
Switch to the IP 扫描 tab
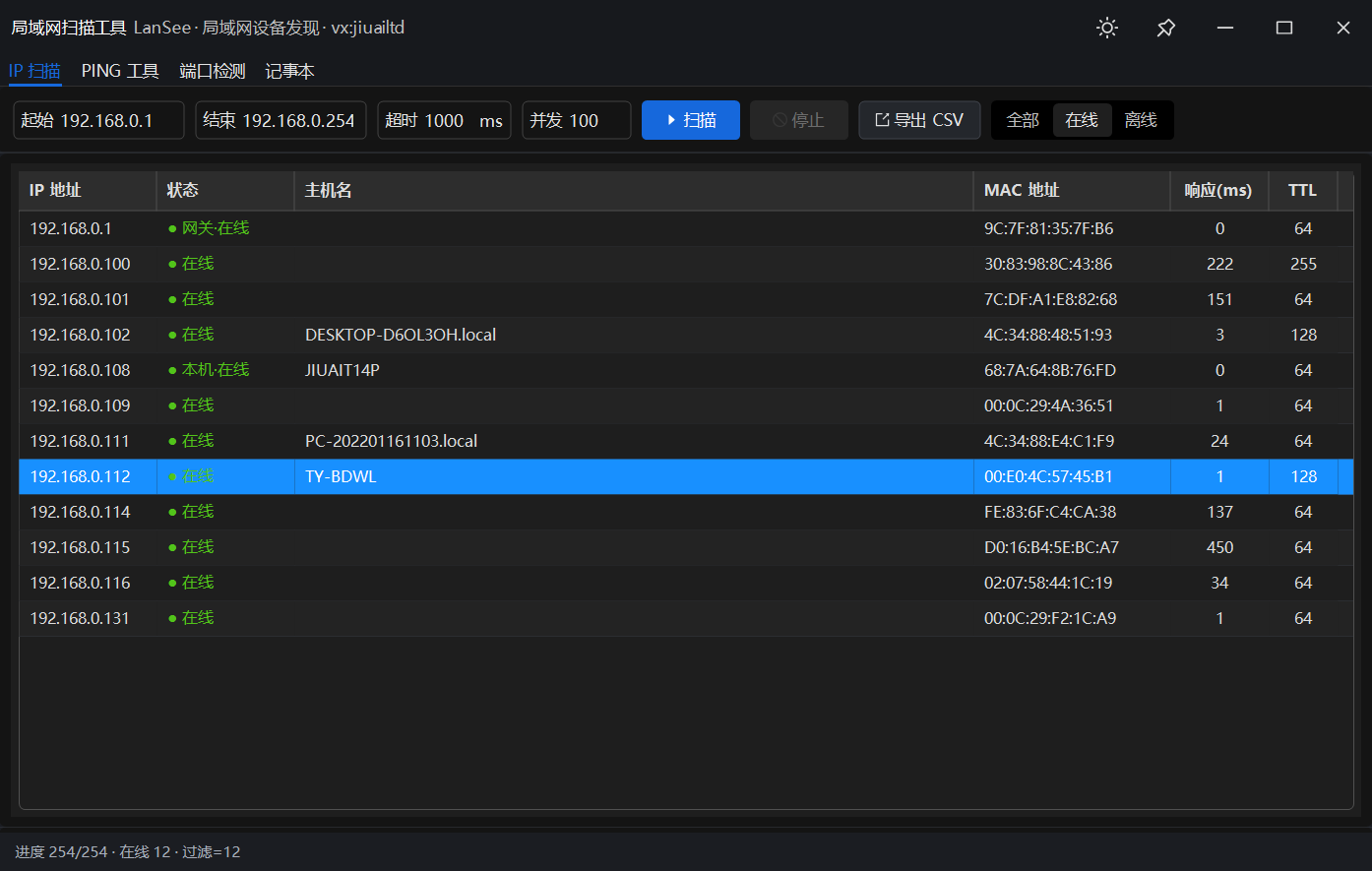coord(34,71)
